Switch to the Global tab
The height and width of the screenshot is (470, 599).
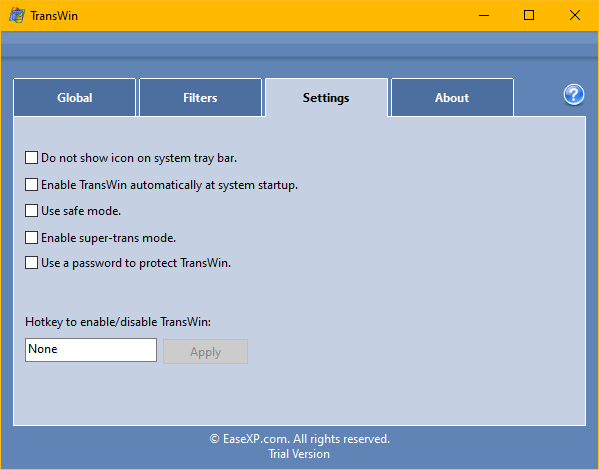(74, 97)
